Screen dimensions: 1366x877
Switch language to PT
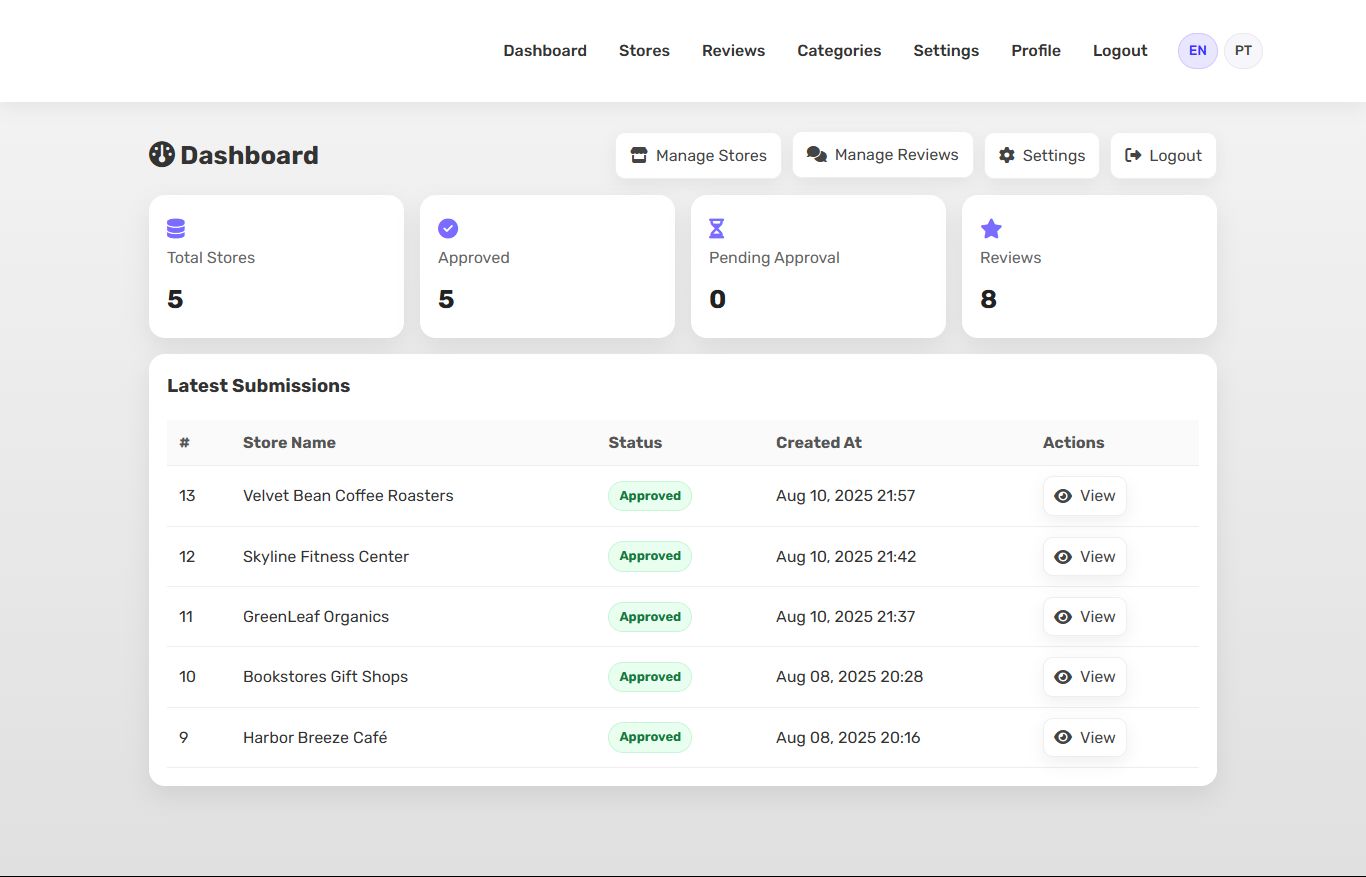pyautogui.click(x=1243, y=51)
